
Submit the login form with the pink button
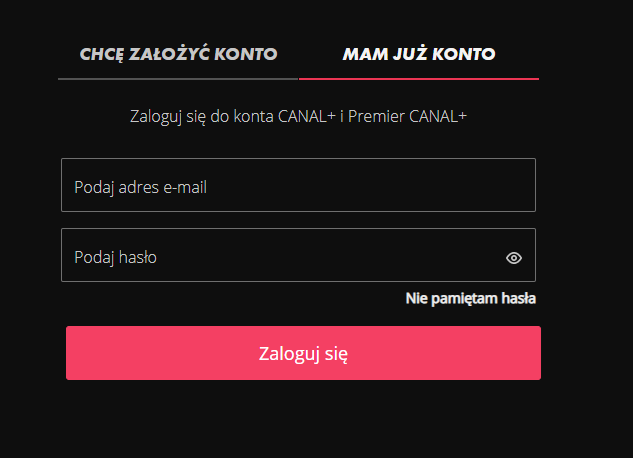tap(303, 353)
